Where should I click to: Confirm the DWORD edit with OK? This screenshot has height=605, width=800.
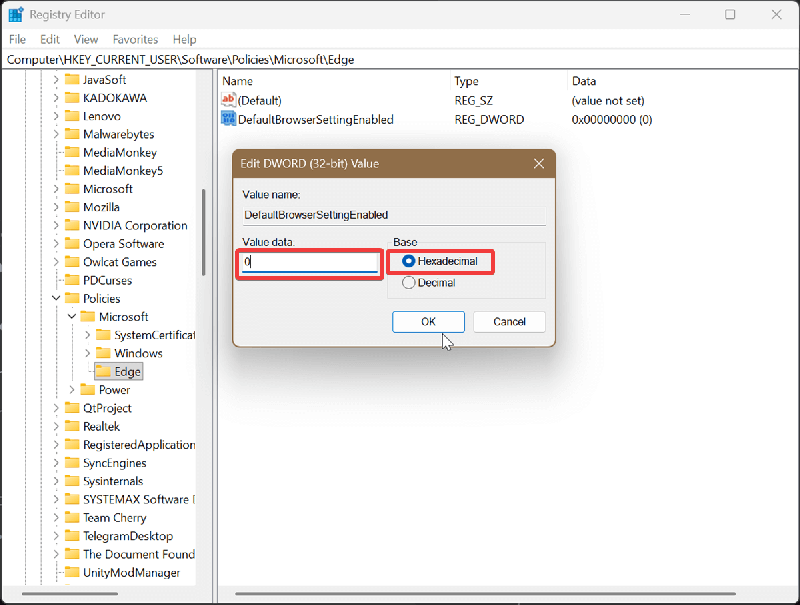428,322
